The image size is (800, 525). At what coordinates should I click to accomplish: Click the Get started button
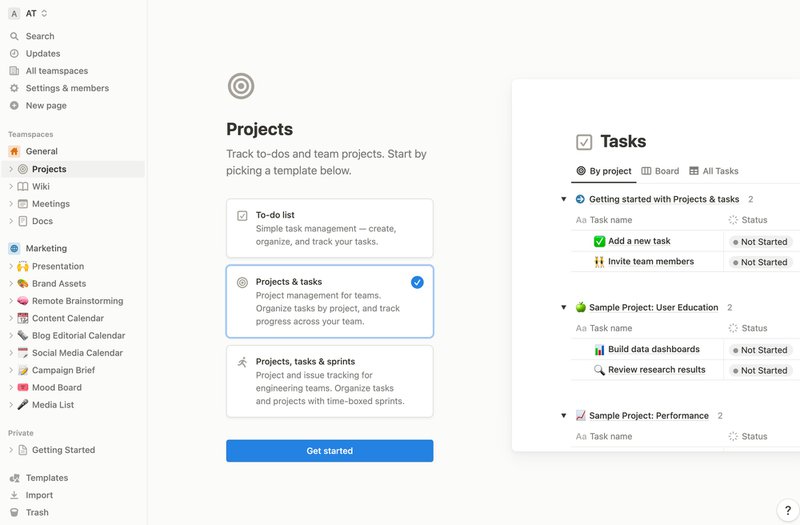click(329, 451)
